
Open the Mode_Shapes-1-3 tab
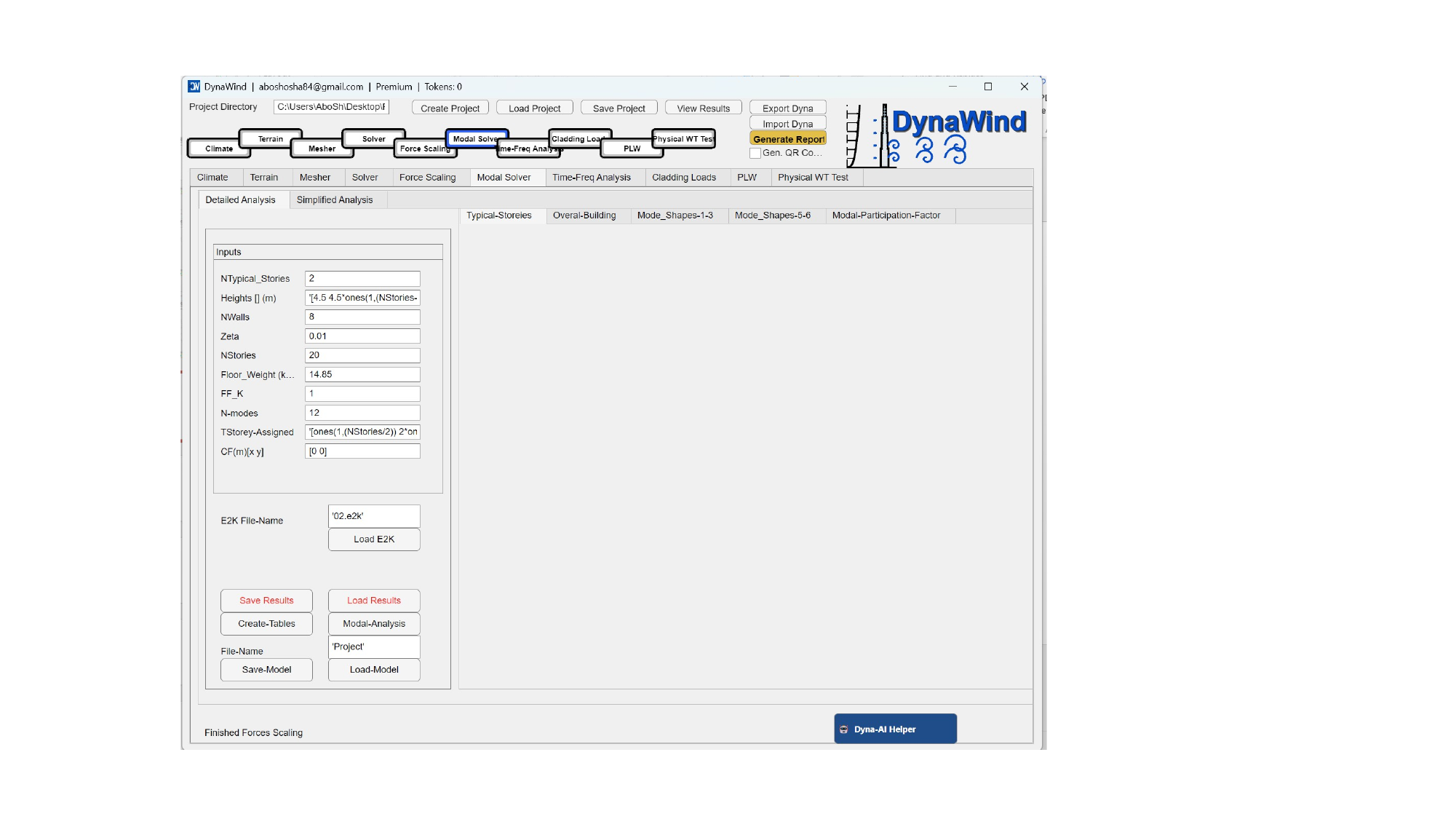pos(675,215)
